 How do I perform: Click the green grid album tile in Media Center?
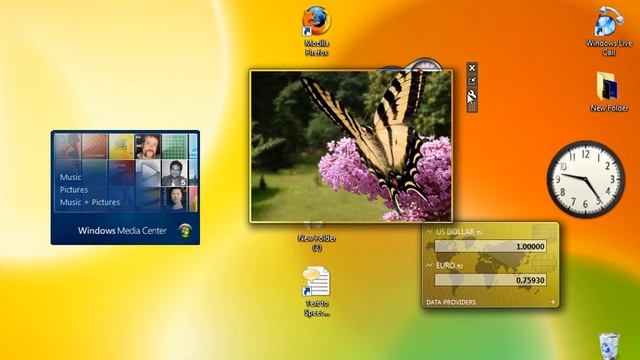click(175, 147)
